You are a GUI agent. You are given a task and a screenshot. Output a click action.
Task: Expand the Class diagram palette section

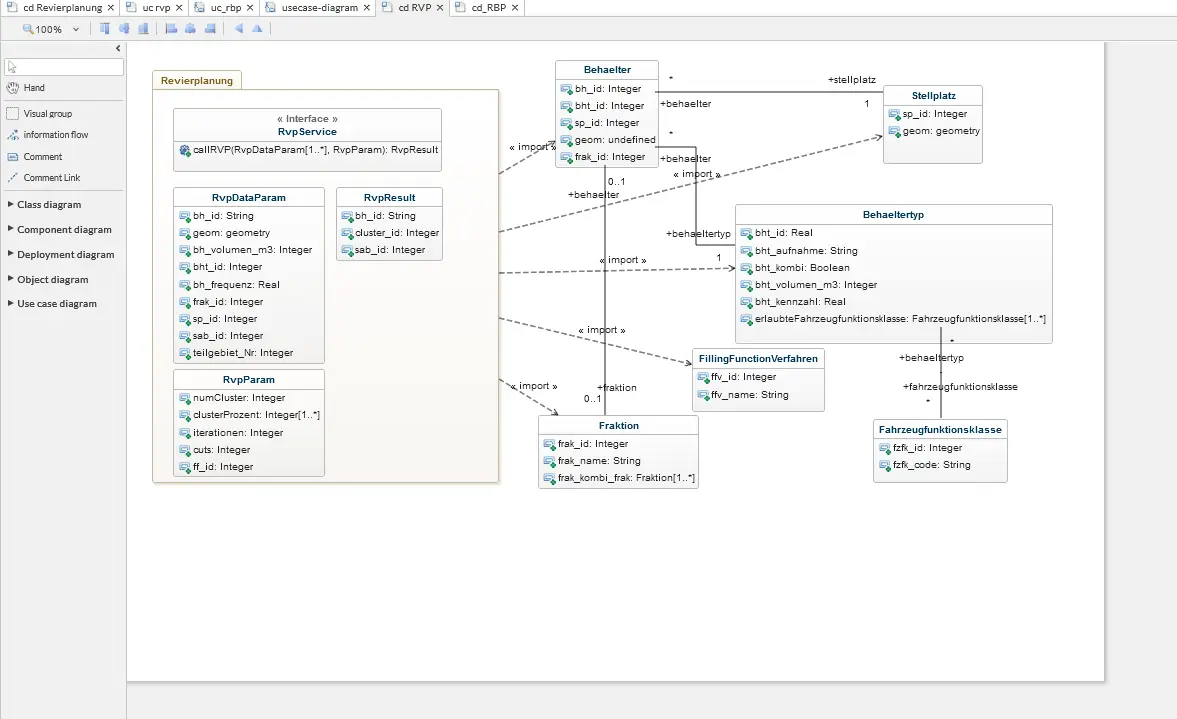point(49,204)
